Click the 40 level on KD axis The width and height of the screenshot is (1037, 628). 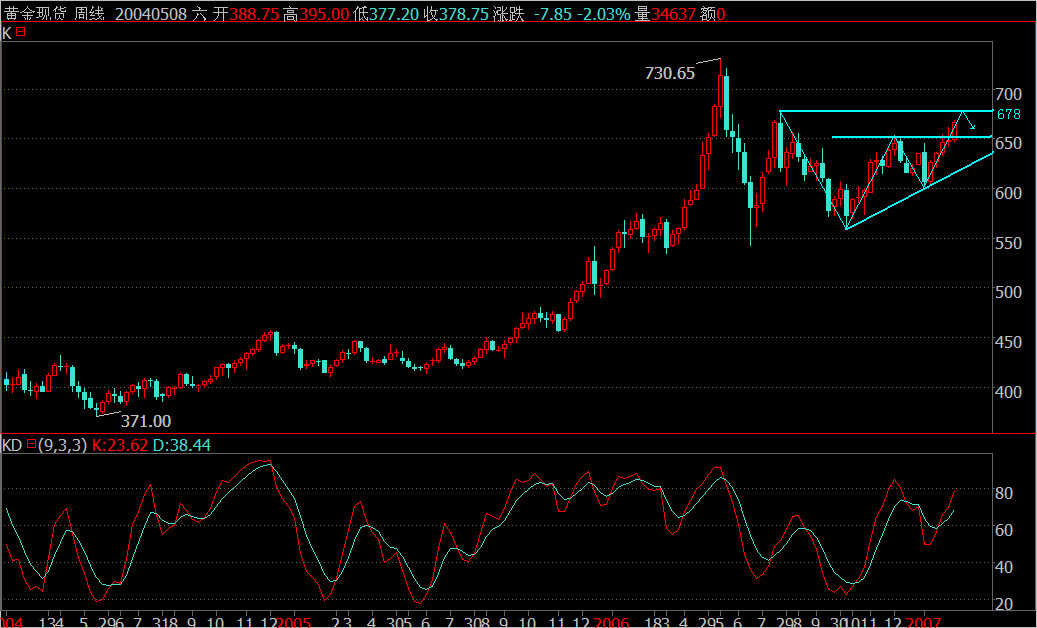pos(1004,567)
